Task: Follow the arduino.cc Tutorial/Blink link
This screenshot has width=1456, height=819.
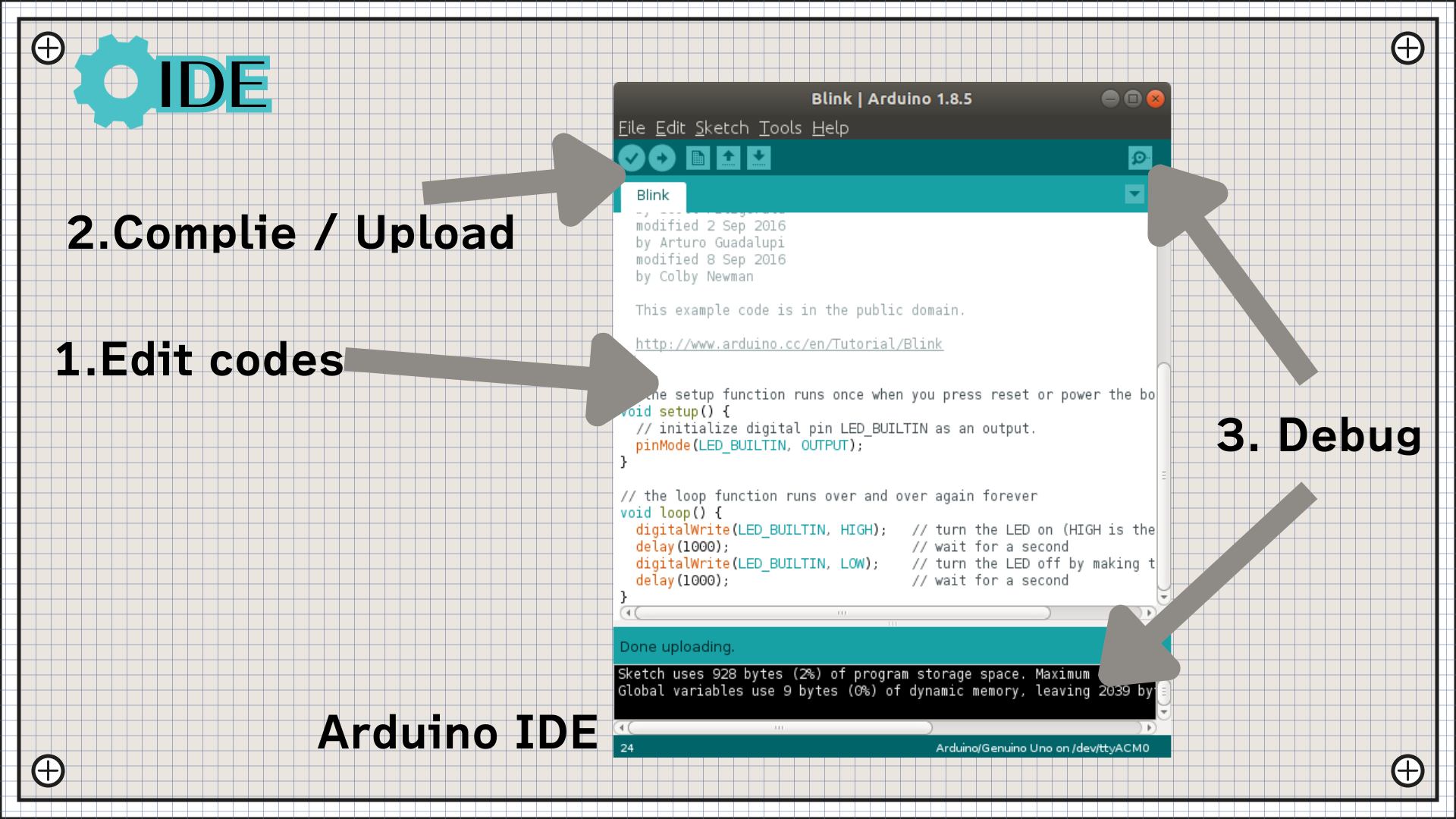Action: (x=789, y=344)
